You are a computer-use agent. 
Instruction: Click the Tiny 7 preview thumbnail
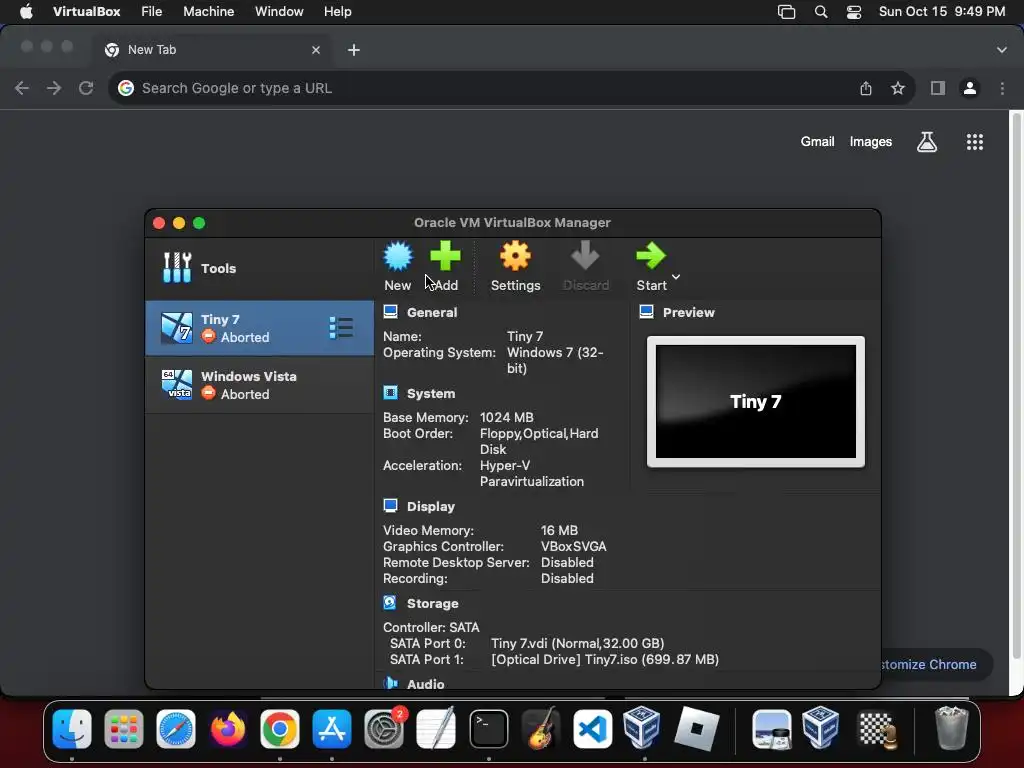[756, 402]
